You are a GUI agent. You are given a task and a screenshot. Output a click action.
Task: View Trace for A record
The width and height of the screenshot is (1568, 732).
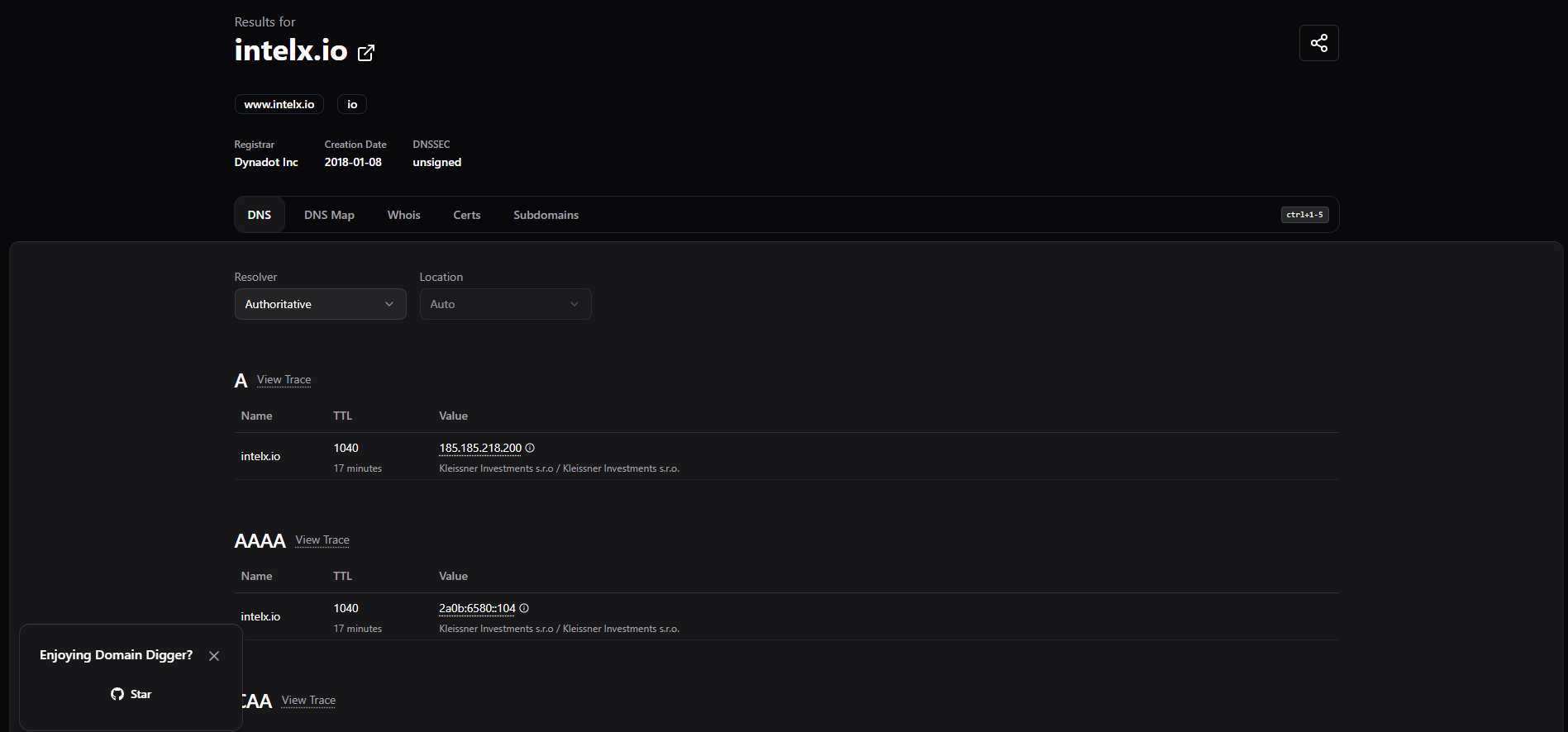click(x=284, y=380)
